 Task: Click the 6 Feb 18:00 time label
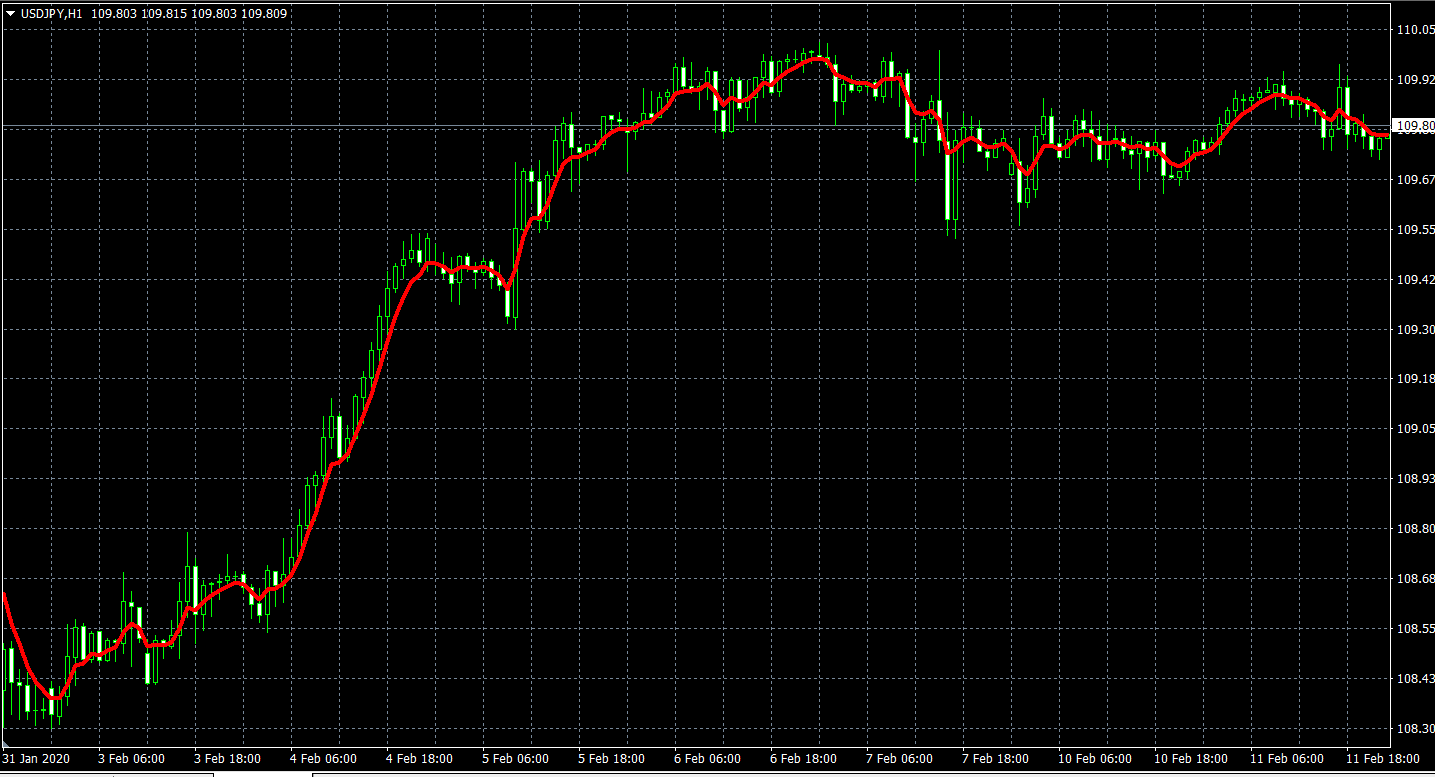(x=803, y=759)
